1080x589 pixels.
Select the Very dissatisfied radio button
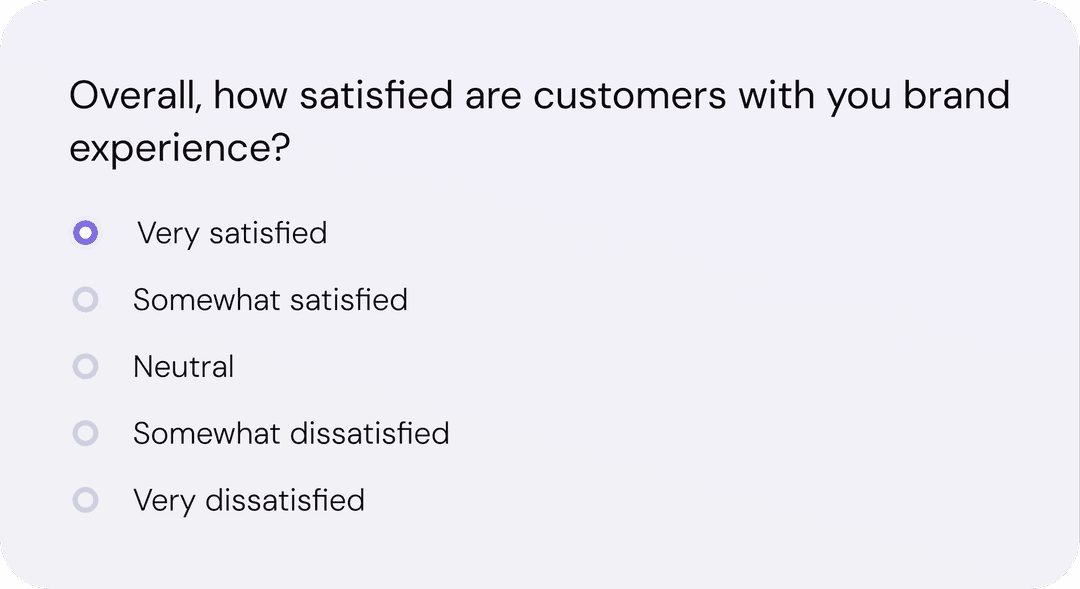point(86,500)
